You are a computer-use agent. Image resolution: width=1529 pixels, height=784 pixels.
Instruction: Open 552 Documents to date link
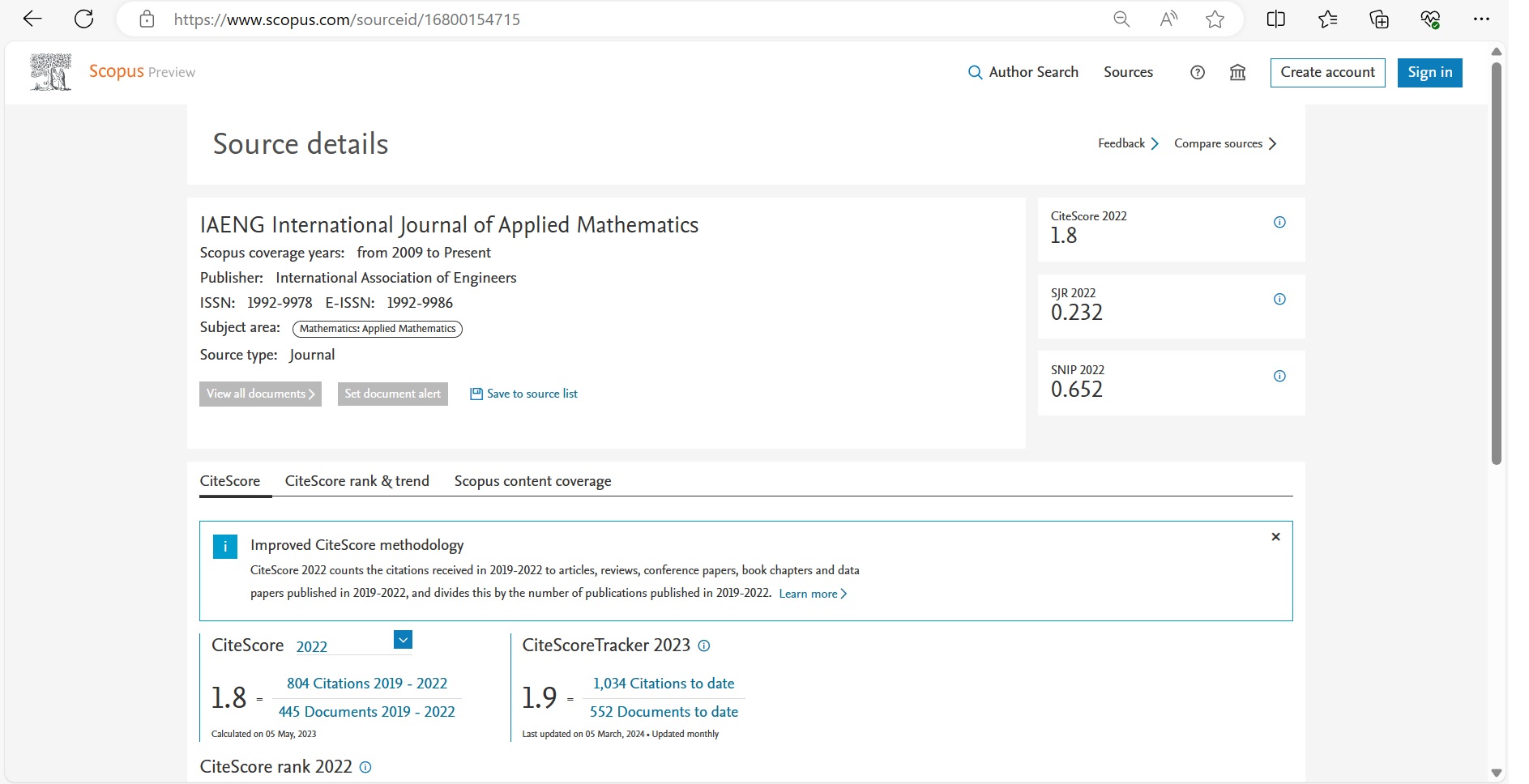click(x=664, y=712)
